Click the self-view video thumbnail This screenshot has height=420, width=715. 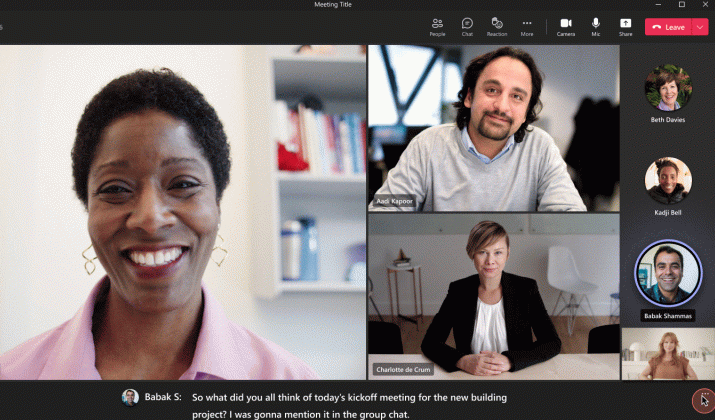(x=668, y=354)
